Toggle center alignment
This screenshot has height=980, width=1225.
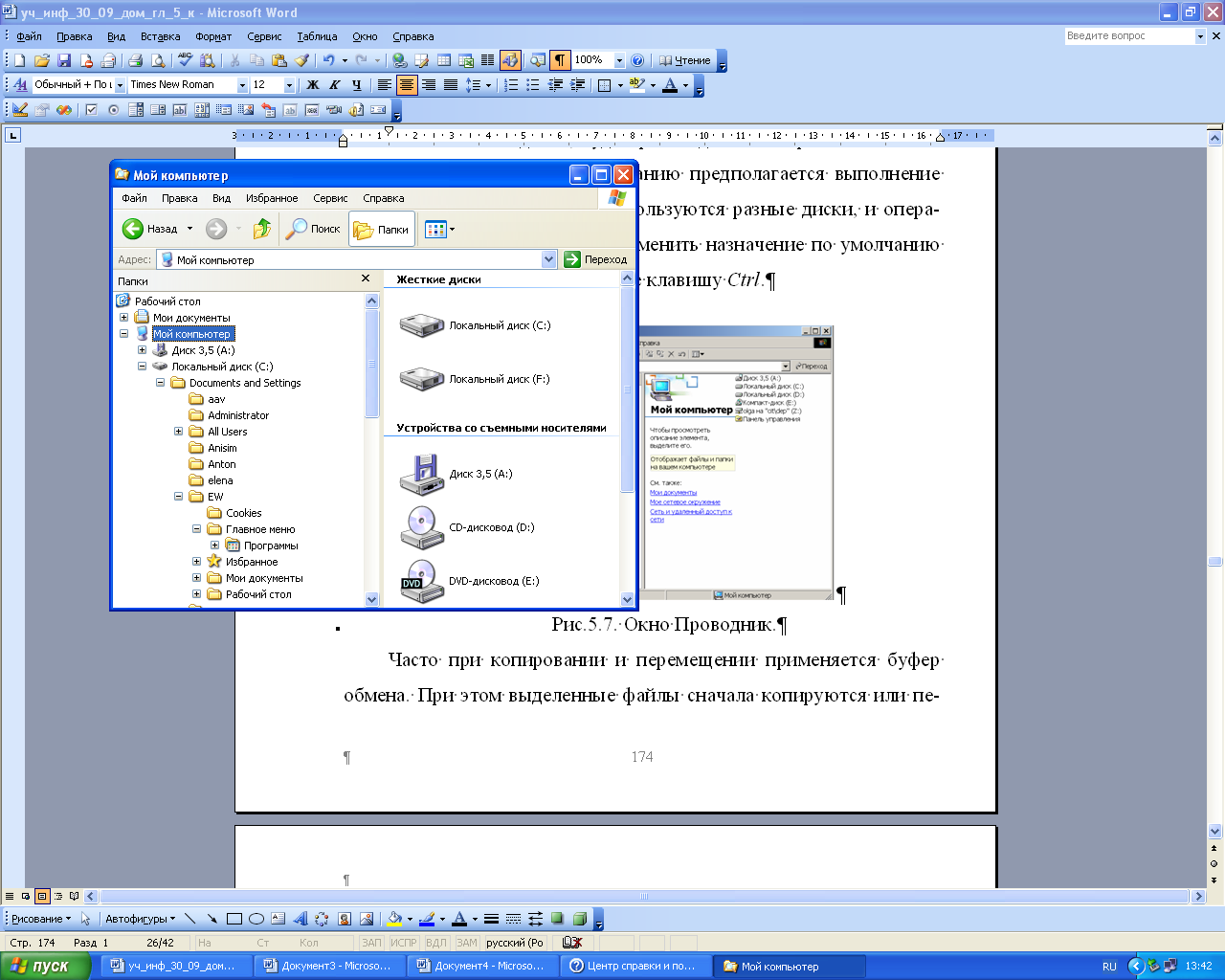click(407, 85)
